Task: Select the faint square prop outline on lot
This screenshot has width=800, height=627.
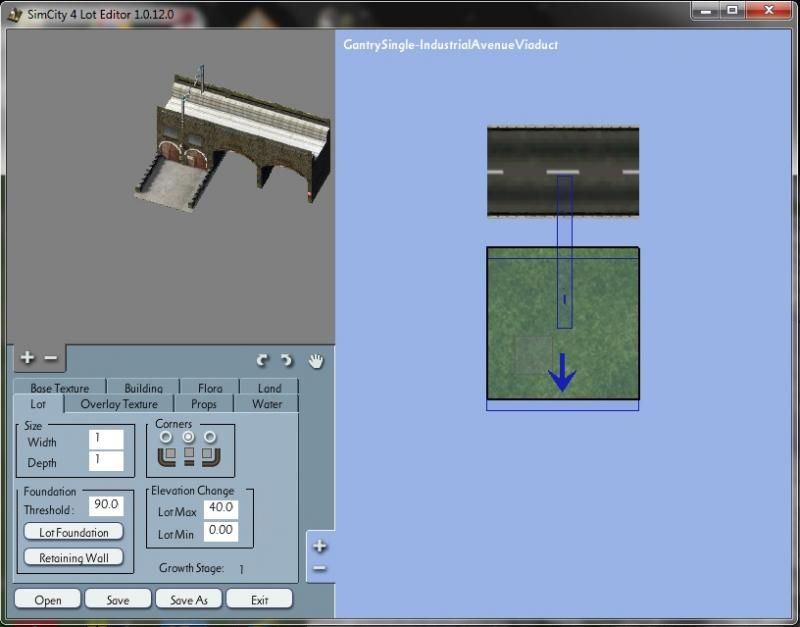Action: 534,355
